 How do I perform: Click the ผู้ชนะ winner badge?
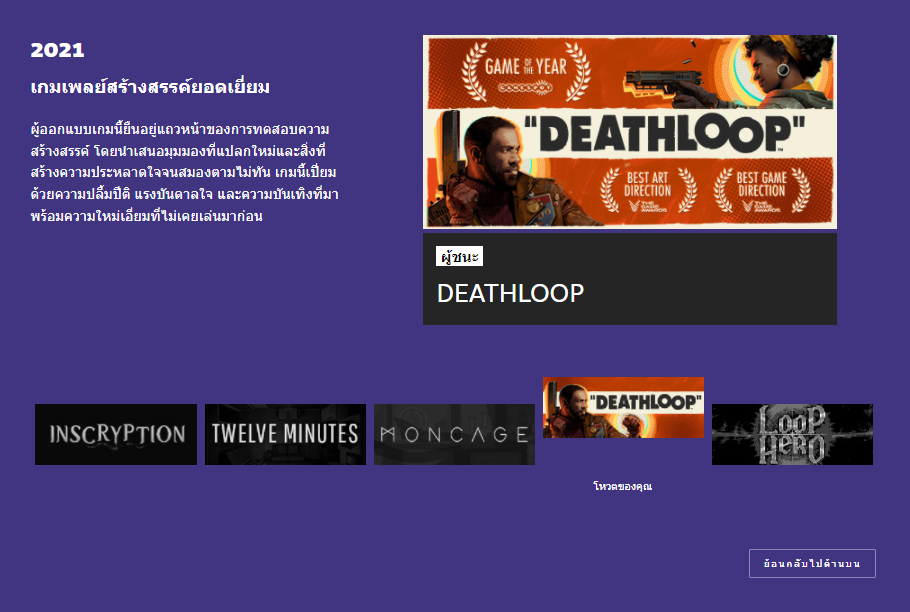(460, 256)
